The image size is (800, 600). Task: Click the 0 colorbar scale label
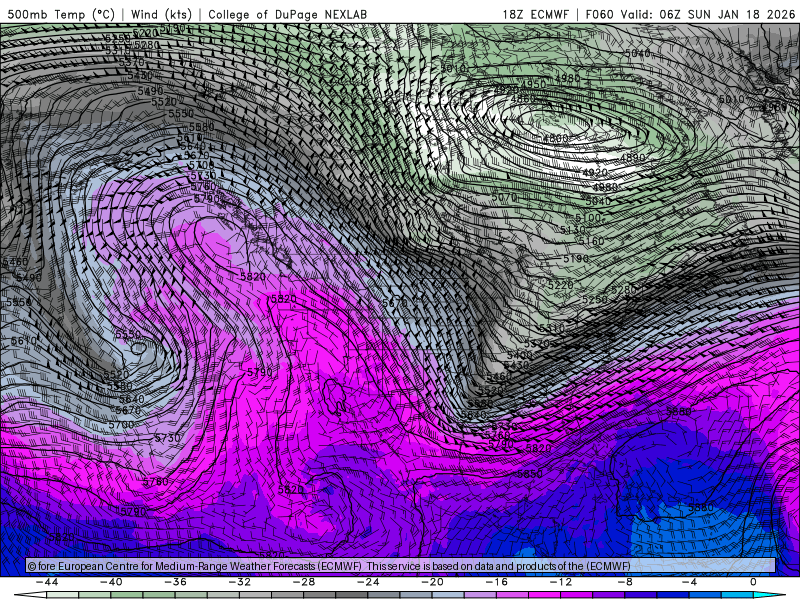coord(754,582)
